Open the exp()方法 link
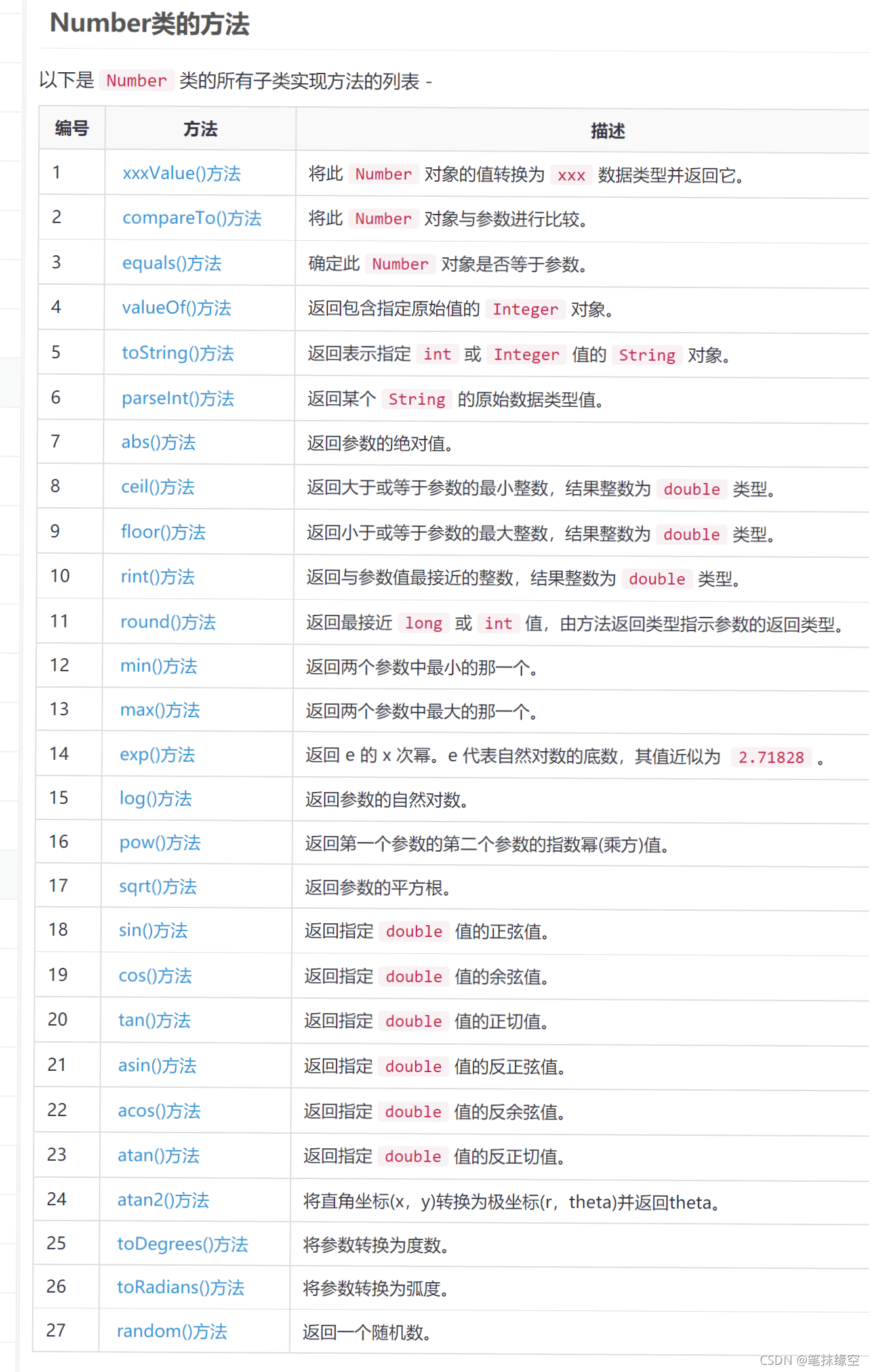869x1372 pixels. 157,755
